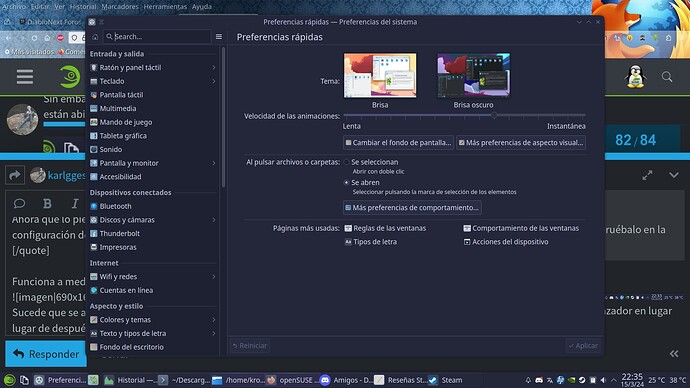690x388 pixels.
Task: Expand the Teclado submenu arrow
Action: click(214, 81)
